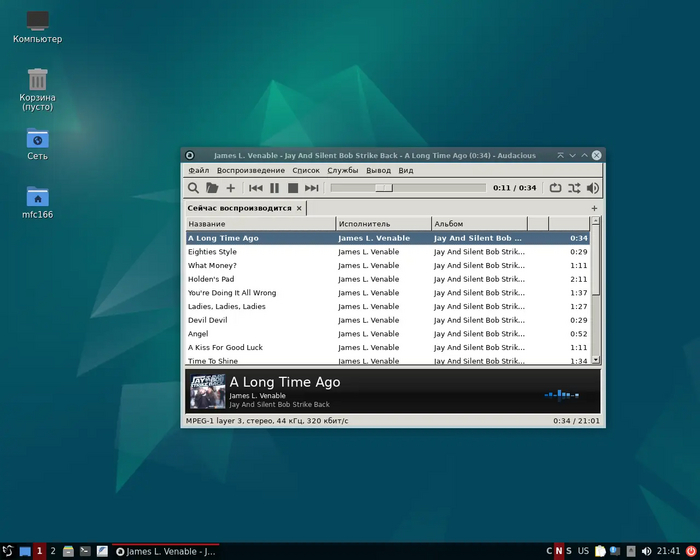This screenshot has height=560, width=700.
Task: Skip to next track
Action: tap(312, 188)
